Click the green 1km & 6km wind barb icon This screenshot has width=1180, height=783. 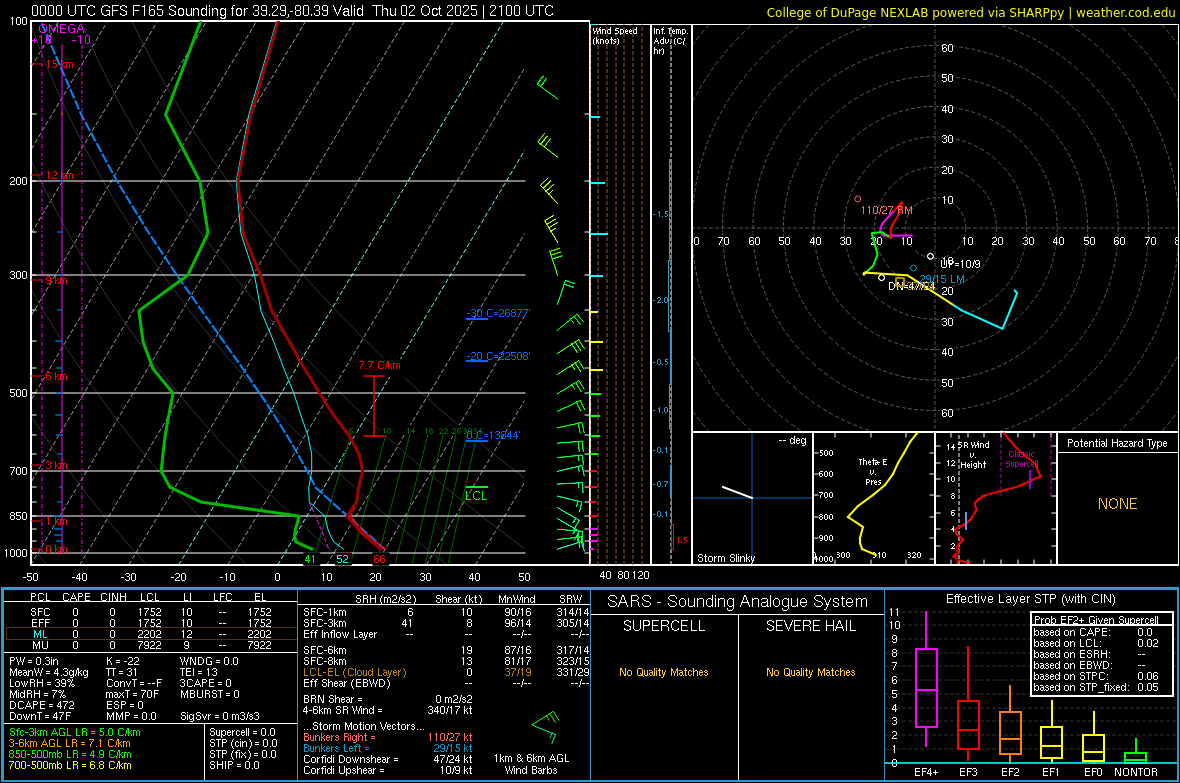click(x=547, y=726)
